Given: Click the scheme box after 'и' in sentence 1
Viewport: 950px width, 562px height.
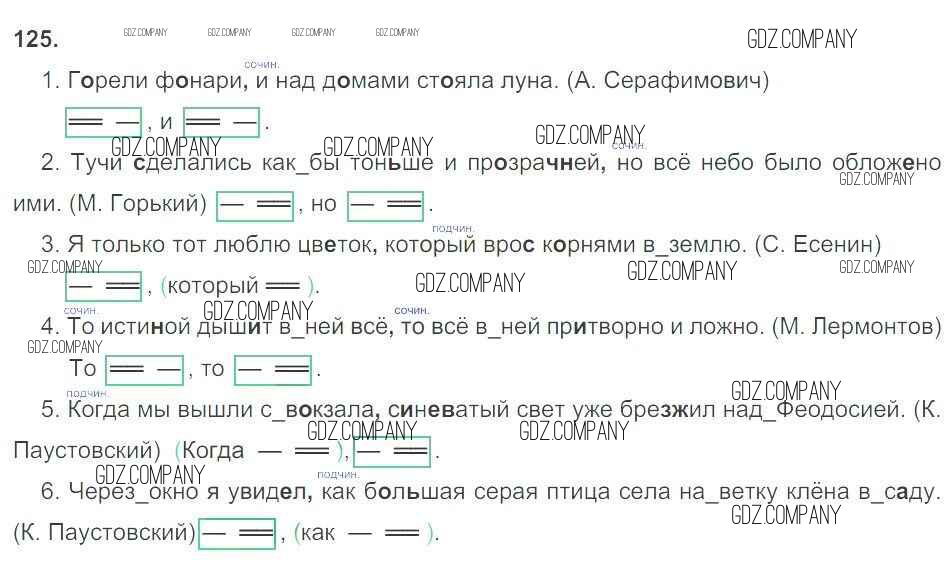Looking at the screenshot, I should click(222, 122).
